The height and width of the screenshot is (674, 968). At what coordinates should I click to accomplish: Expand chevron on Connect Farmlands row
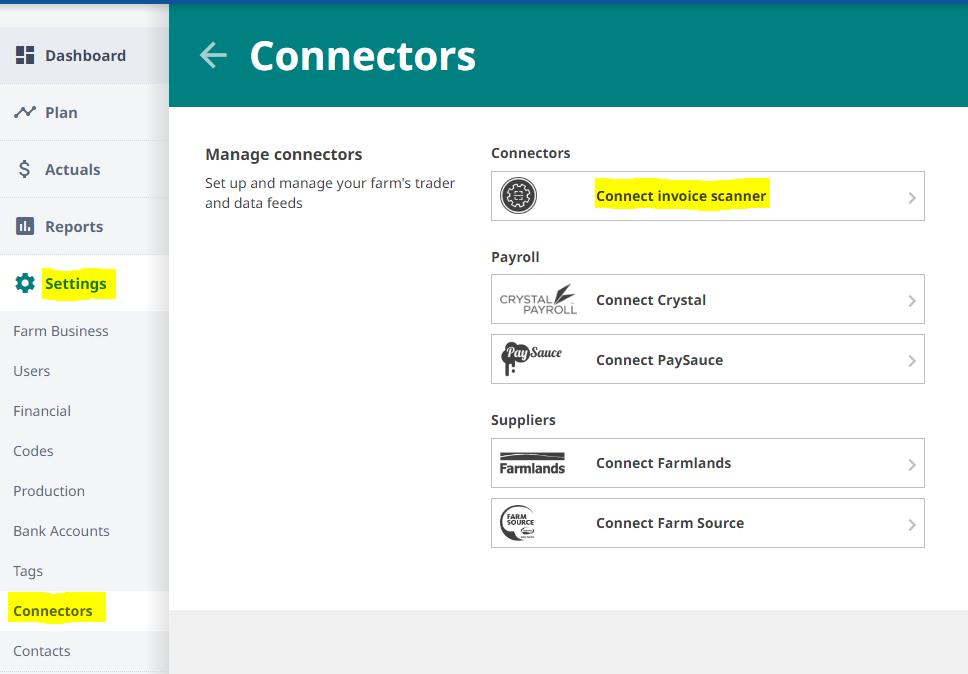click(912, 465)
